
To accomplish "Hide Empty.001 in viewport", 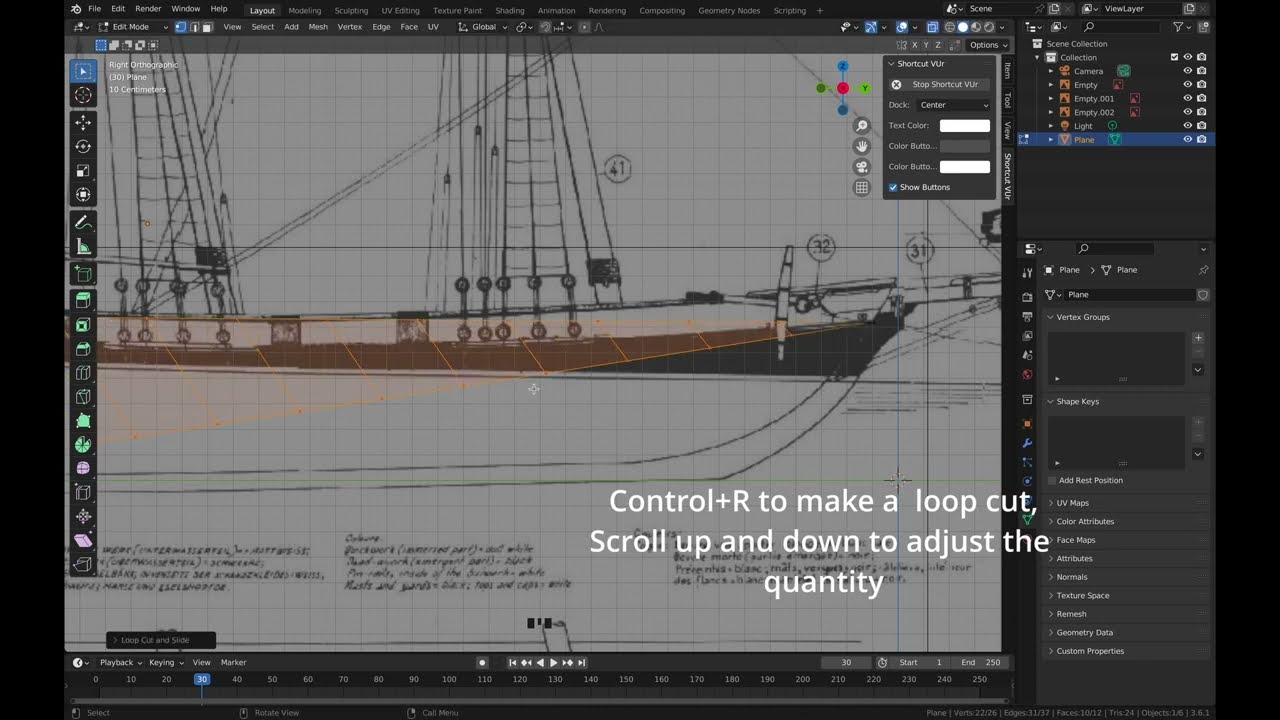I will tap(1188, 98).
